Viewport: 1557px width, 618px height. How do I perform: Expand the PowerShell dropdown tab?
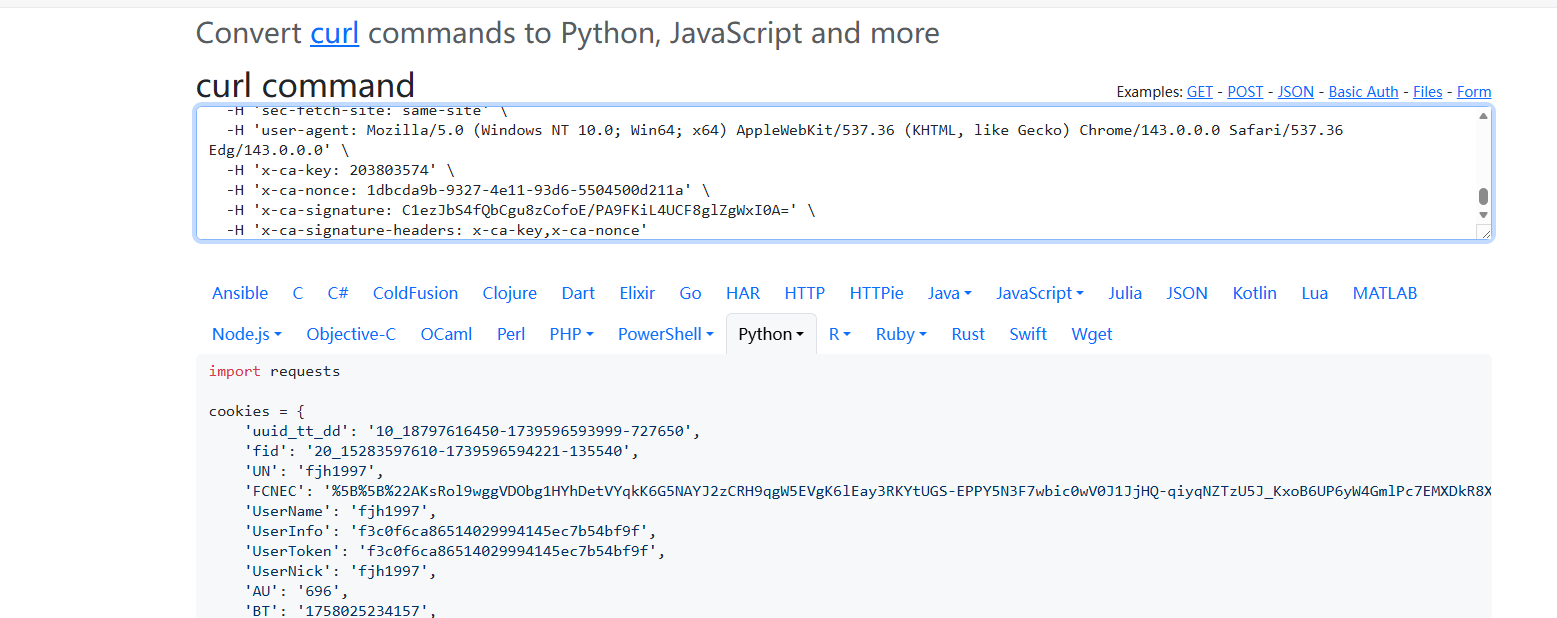coord(665,334)
